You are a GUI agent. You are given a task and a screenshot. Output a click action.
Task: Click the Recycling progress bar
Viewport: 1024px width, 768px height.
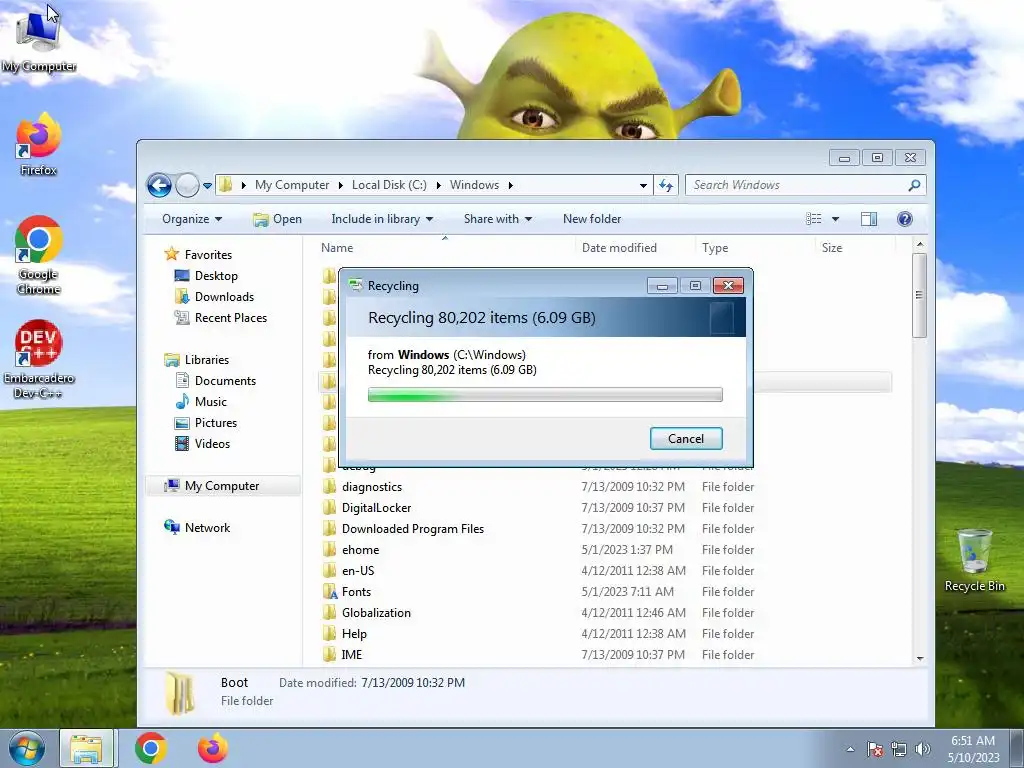pyautogui.click(x=545, y=394)
